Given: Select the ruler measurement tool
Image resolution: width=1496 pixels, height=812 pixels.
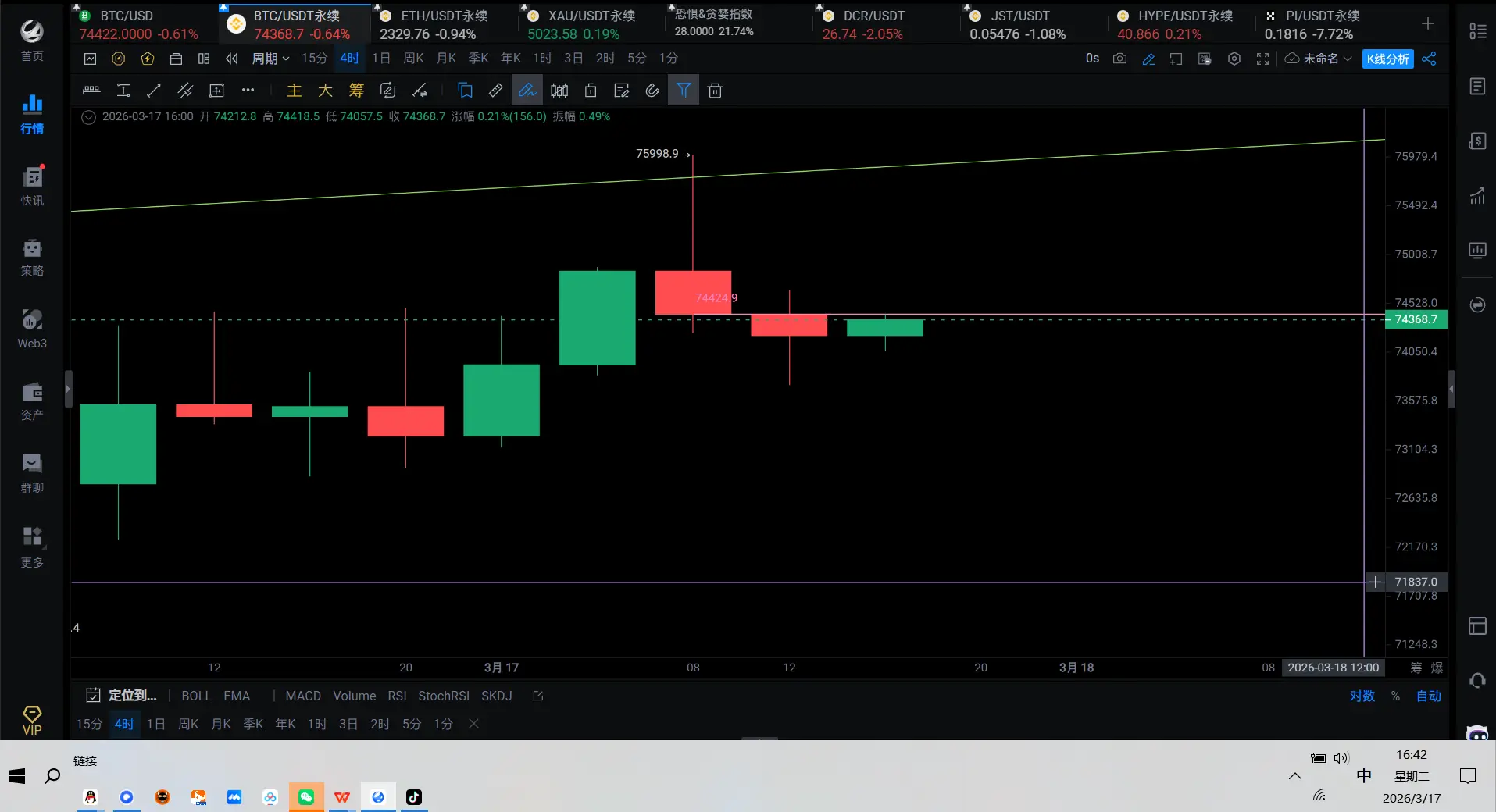Looking at the screenshot, I should (x=495, y=91).
